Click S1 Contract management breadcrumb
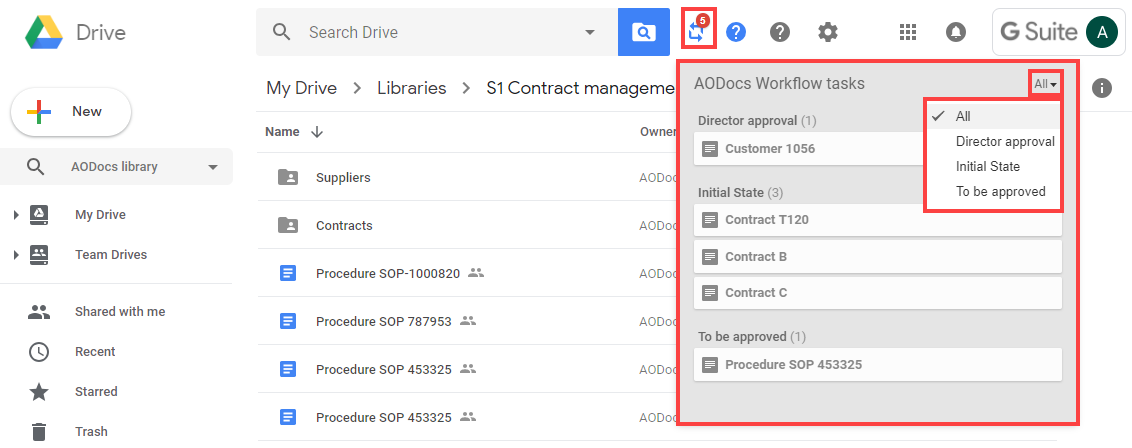The height and width of the screenshot is (448, 1132). click(580, 88)
